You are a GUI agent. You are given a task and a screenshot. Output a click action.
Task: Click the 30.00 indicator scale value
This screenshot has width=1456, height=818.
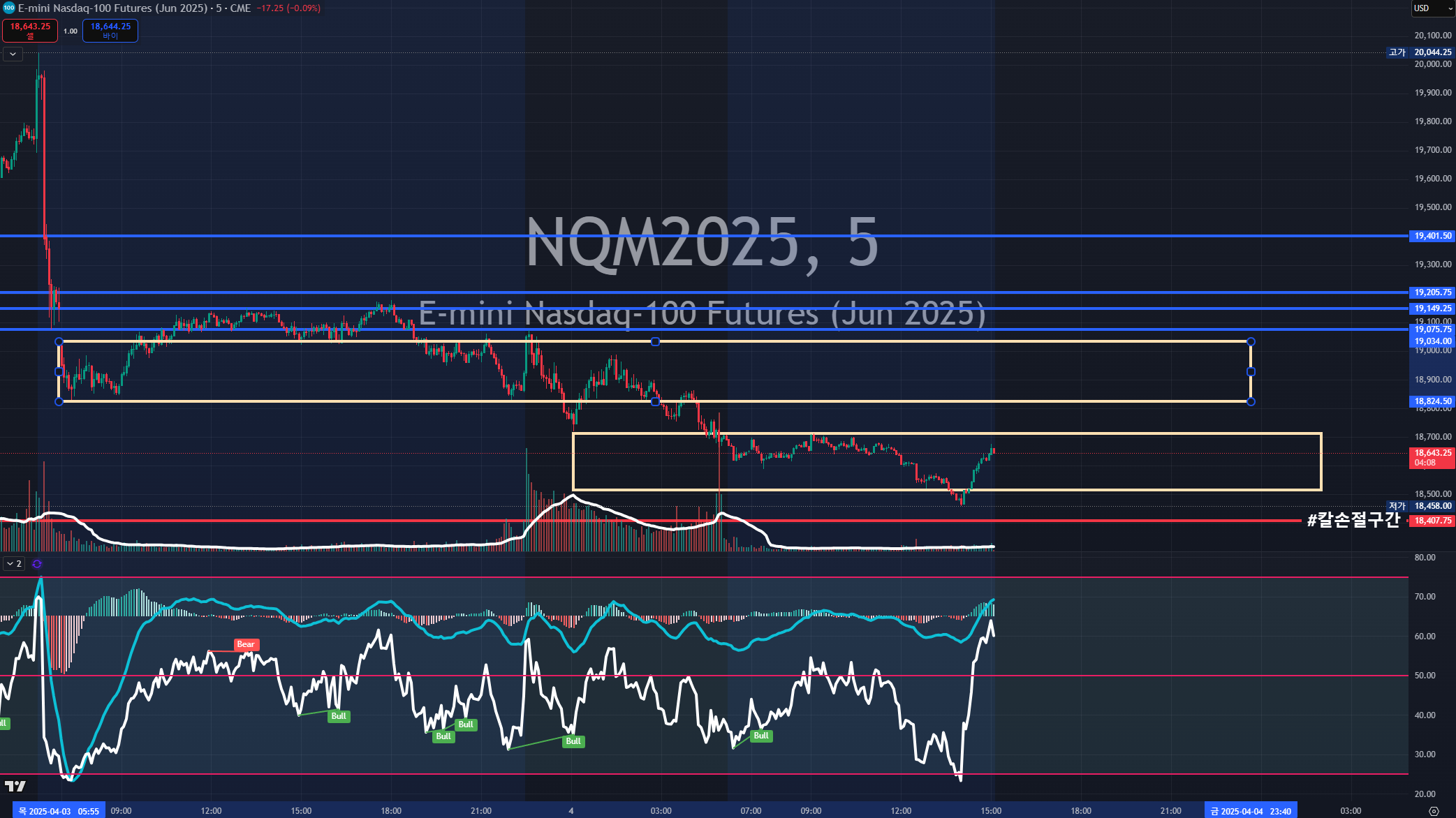tap(1425, 754)
